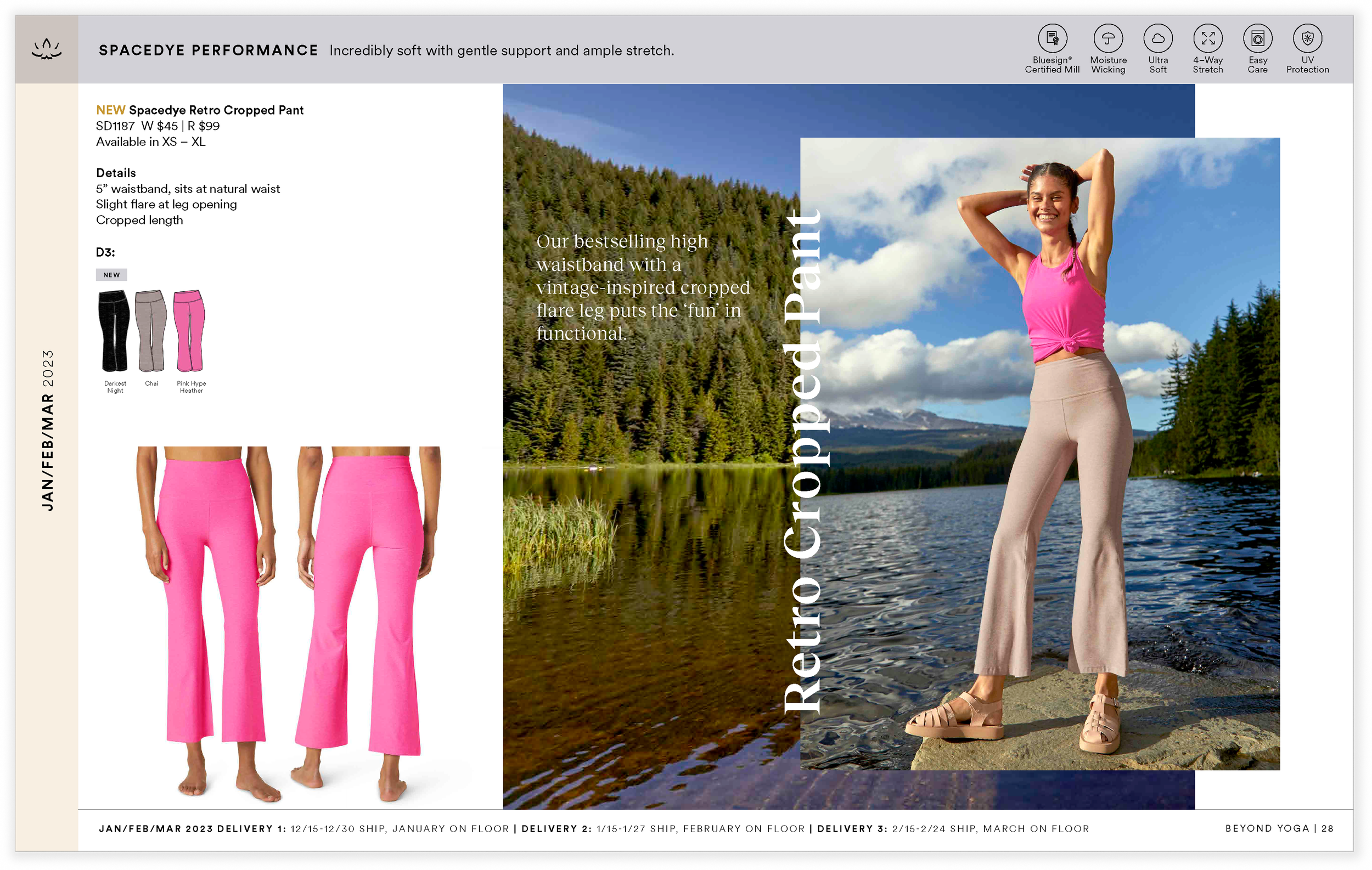Click the 'SPACEDYE PERFORMANCE' heading

209,50
